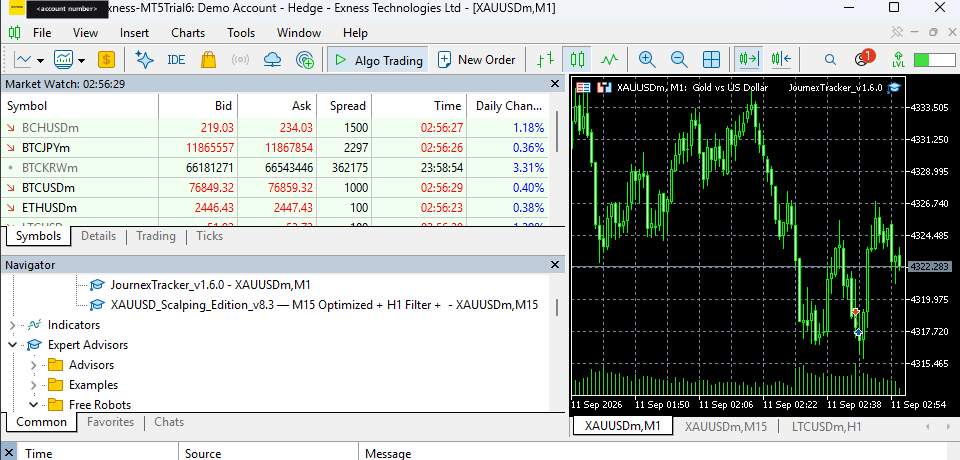Screen dimensions: 960x460
Task: Collapse the Free Robots folder
Action: pyautogui.click(x=34, y=405)
